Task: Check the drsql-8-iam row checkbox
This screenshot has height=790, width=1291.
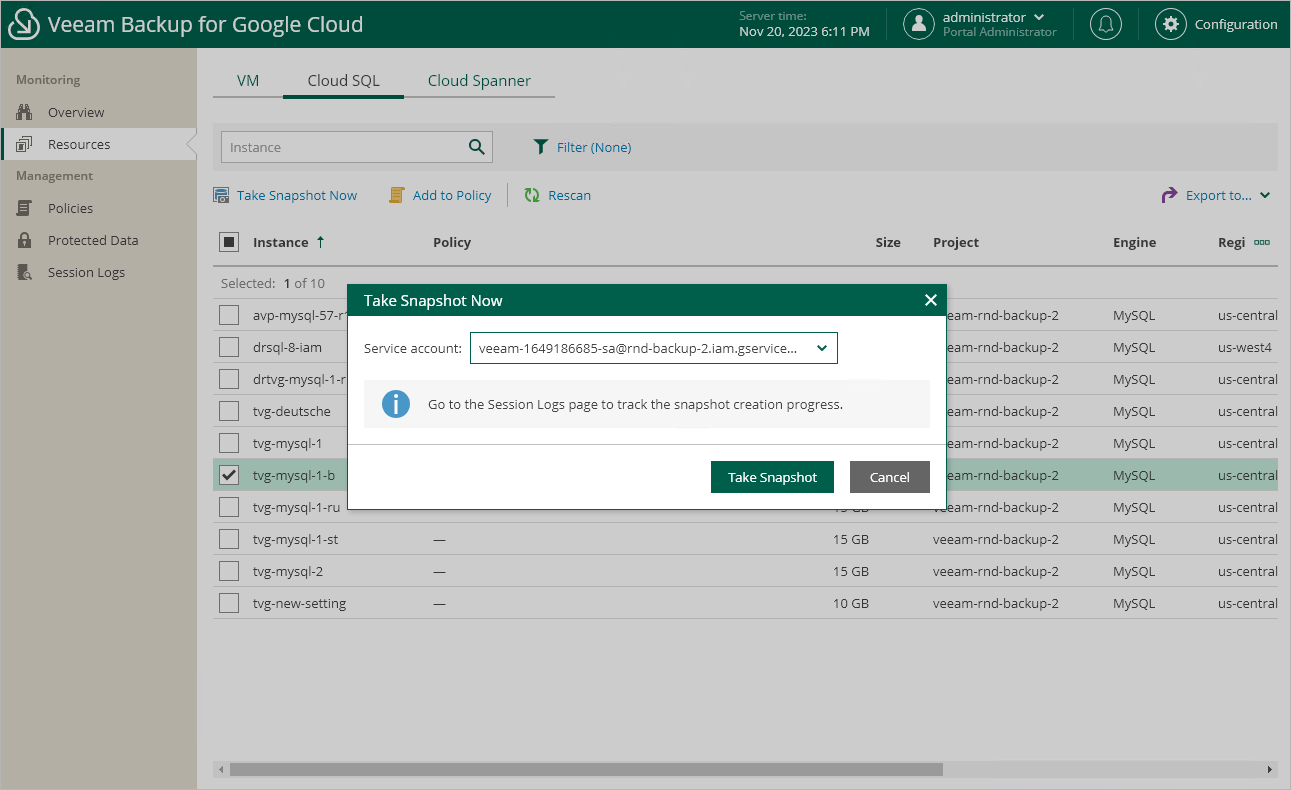Action: [229, 347]
